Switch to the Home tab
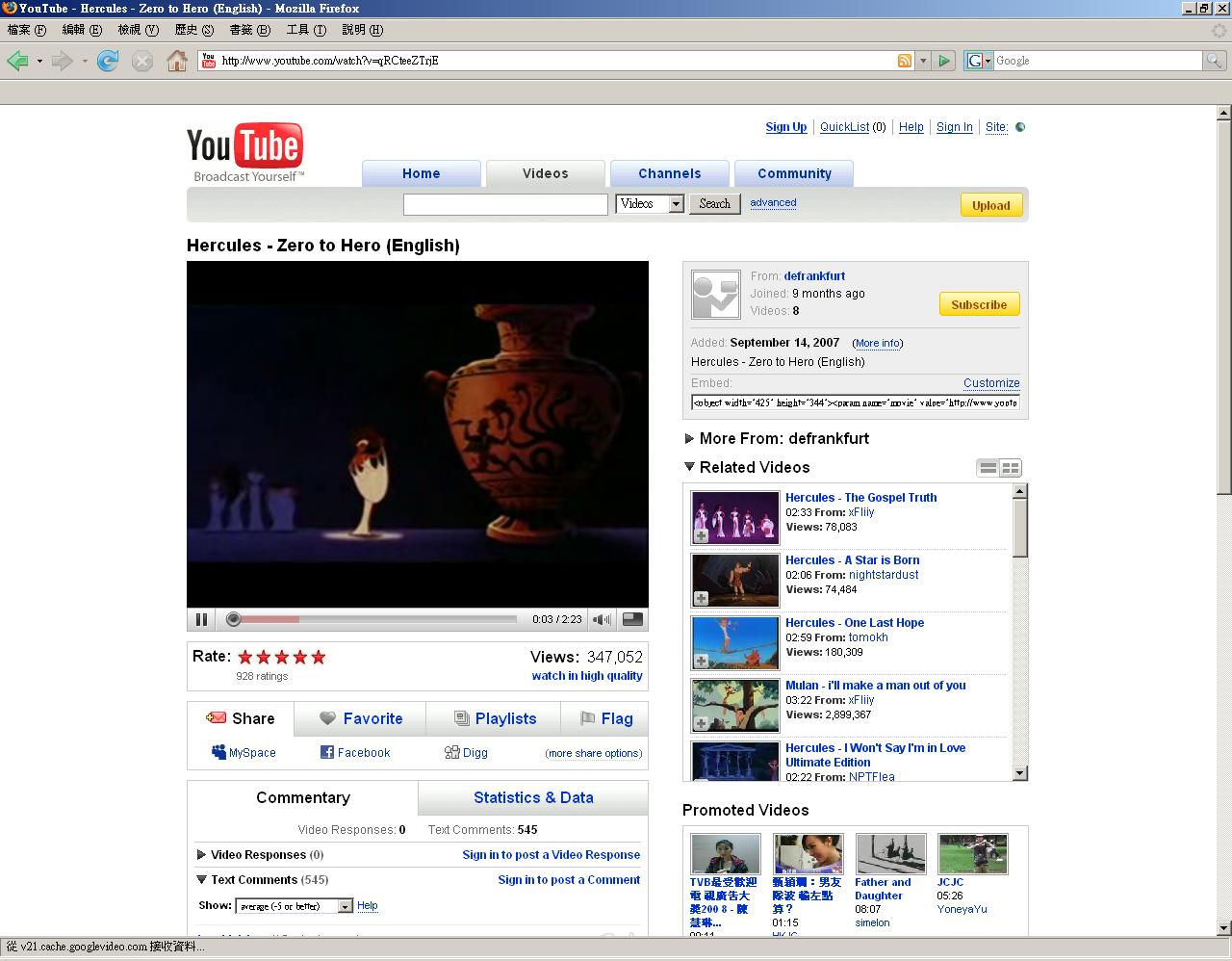 422,173
